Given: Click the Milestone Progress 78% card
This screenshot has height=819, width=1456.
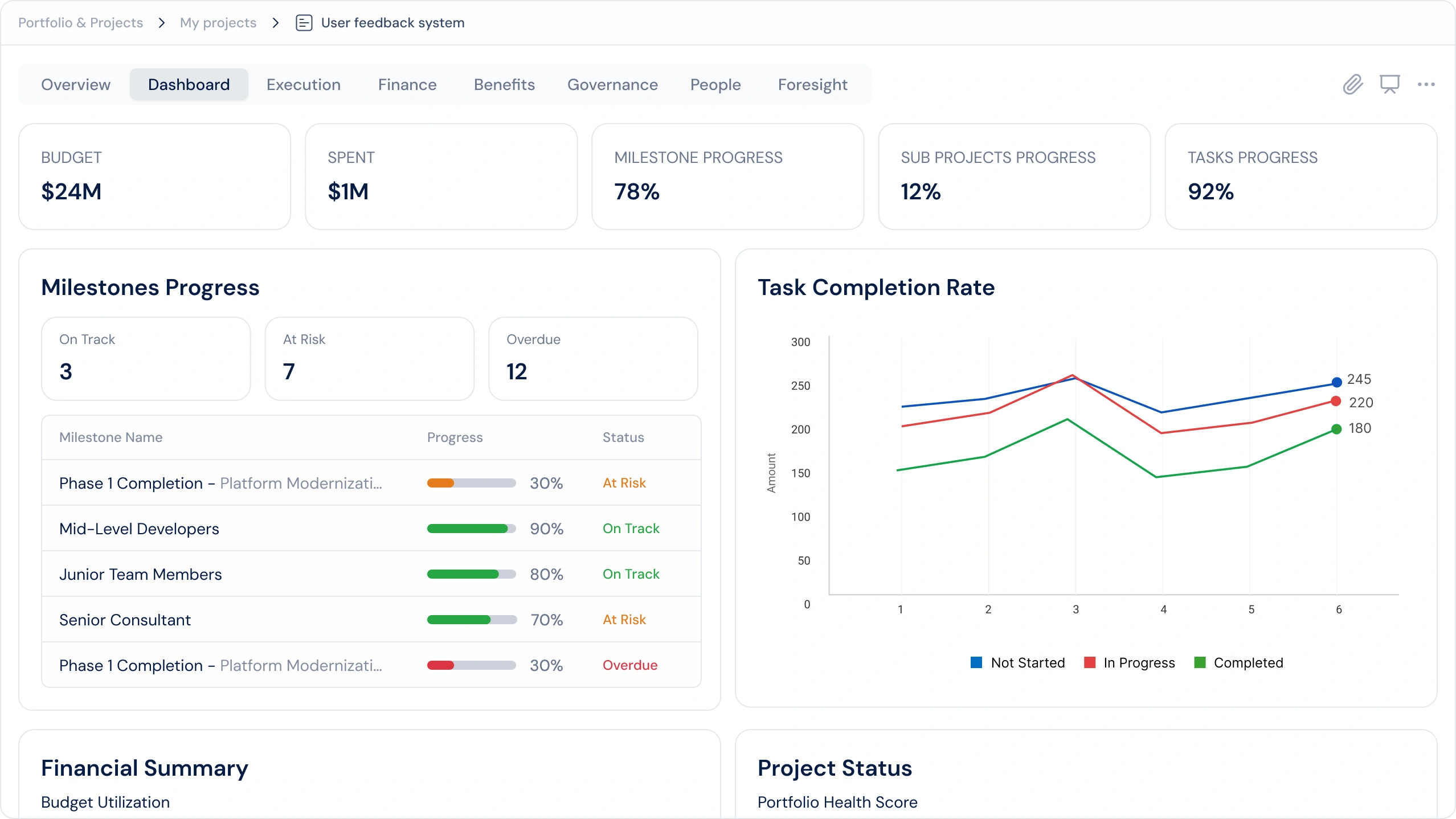Looking at the screenshot, I should tap(728, 177).
